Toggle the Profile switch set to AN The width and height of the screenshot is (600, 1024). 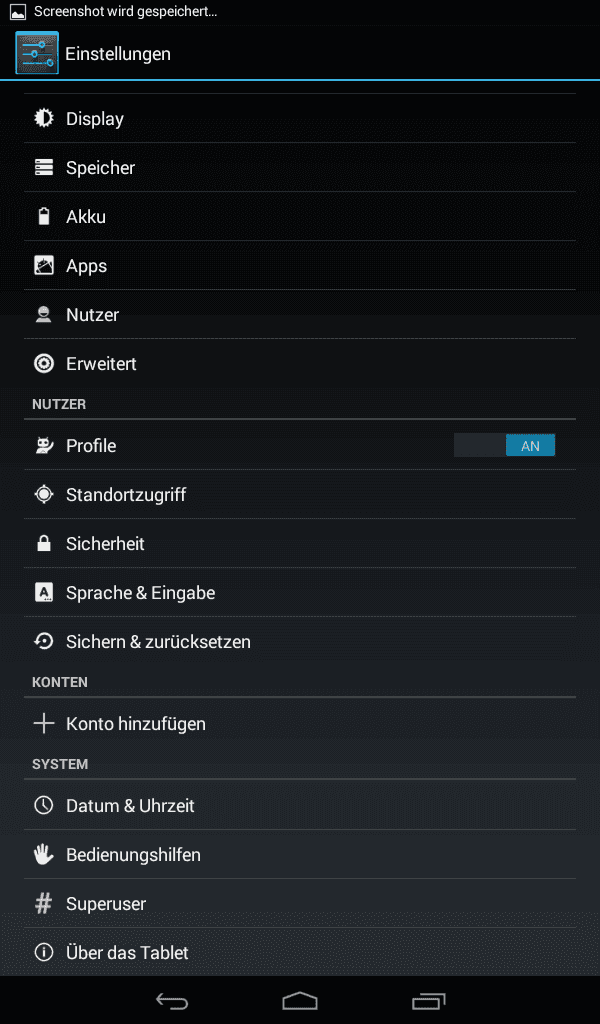[504, 445]
